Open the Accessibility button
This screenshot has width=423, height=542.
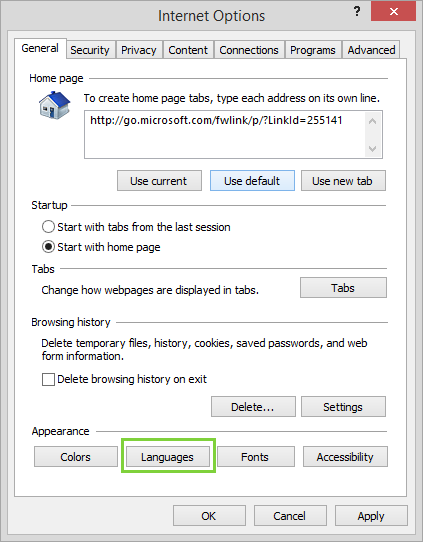[x=345, y=457]
